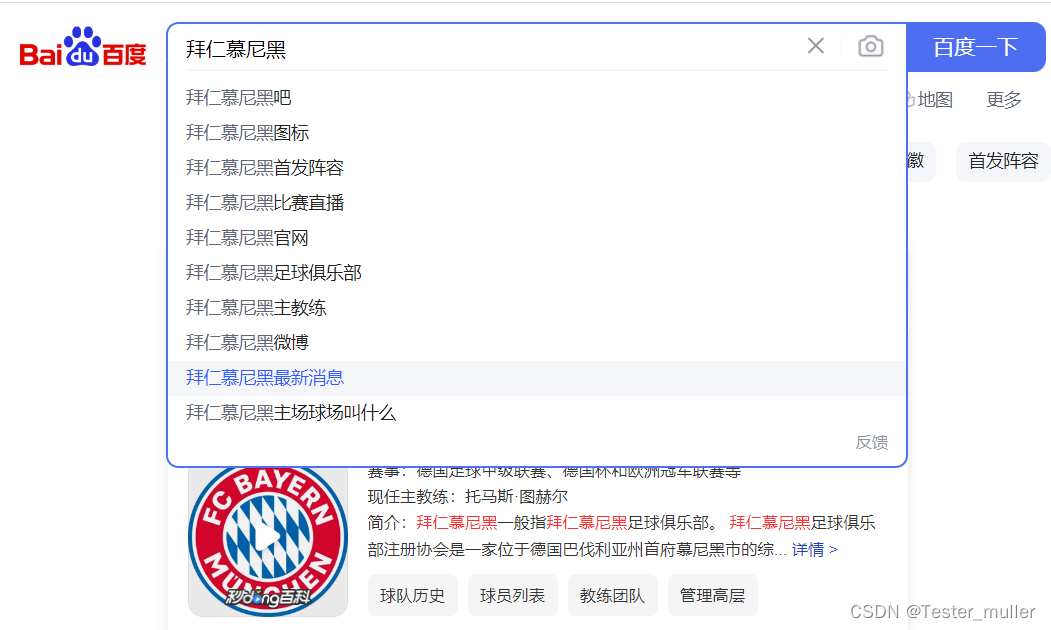
Task: Clear the search box with X icon
Action: click(816, 46)
